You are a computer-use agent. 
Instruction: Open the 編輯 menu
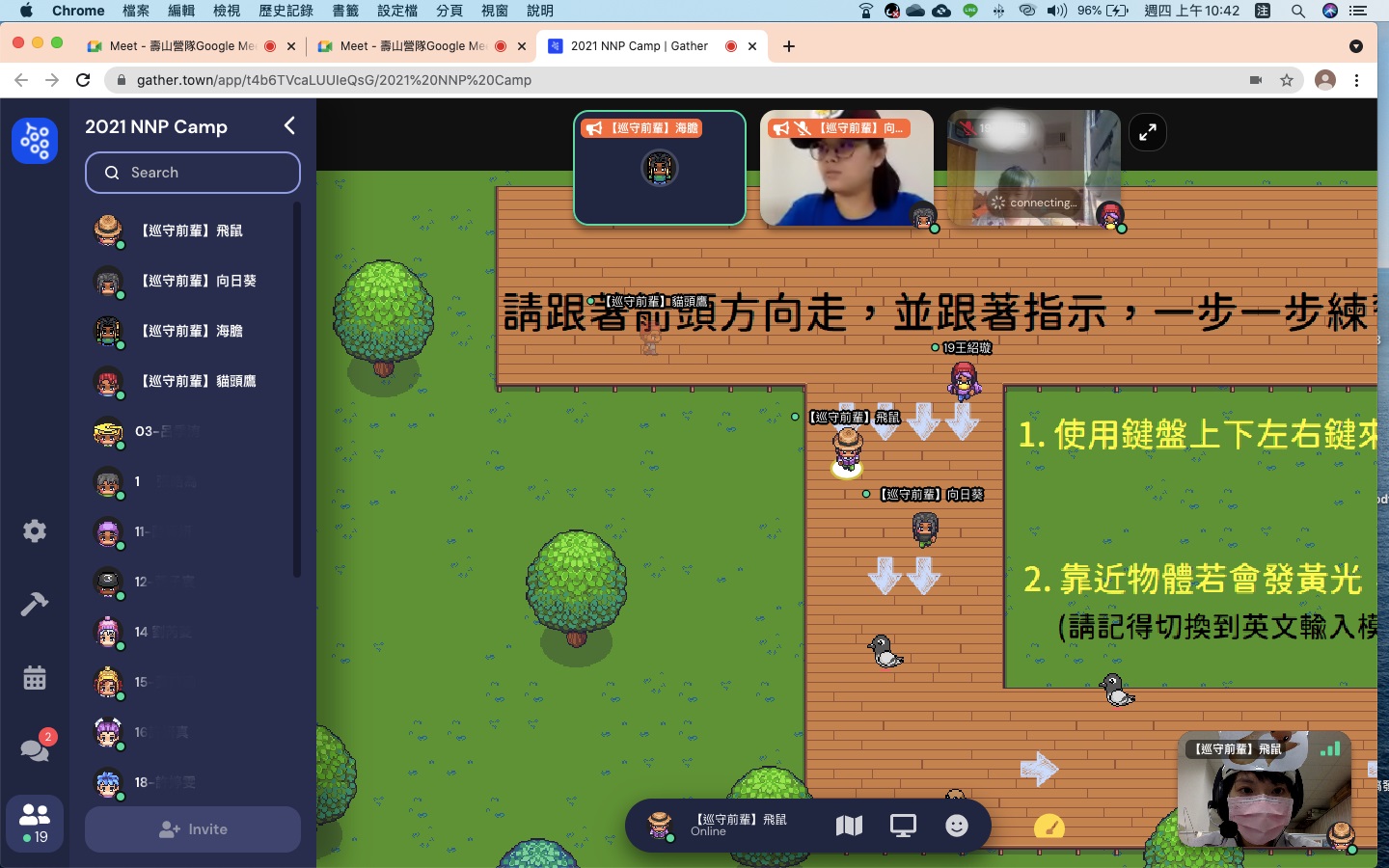point(181,11)
